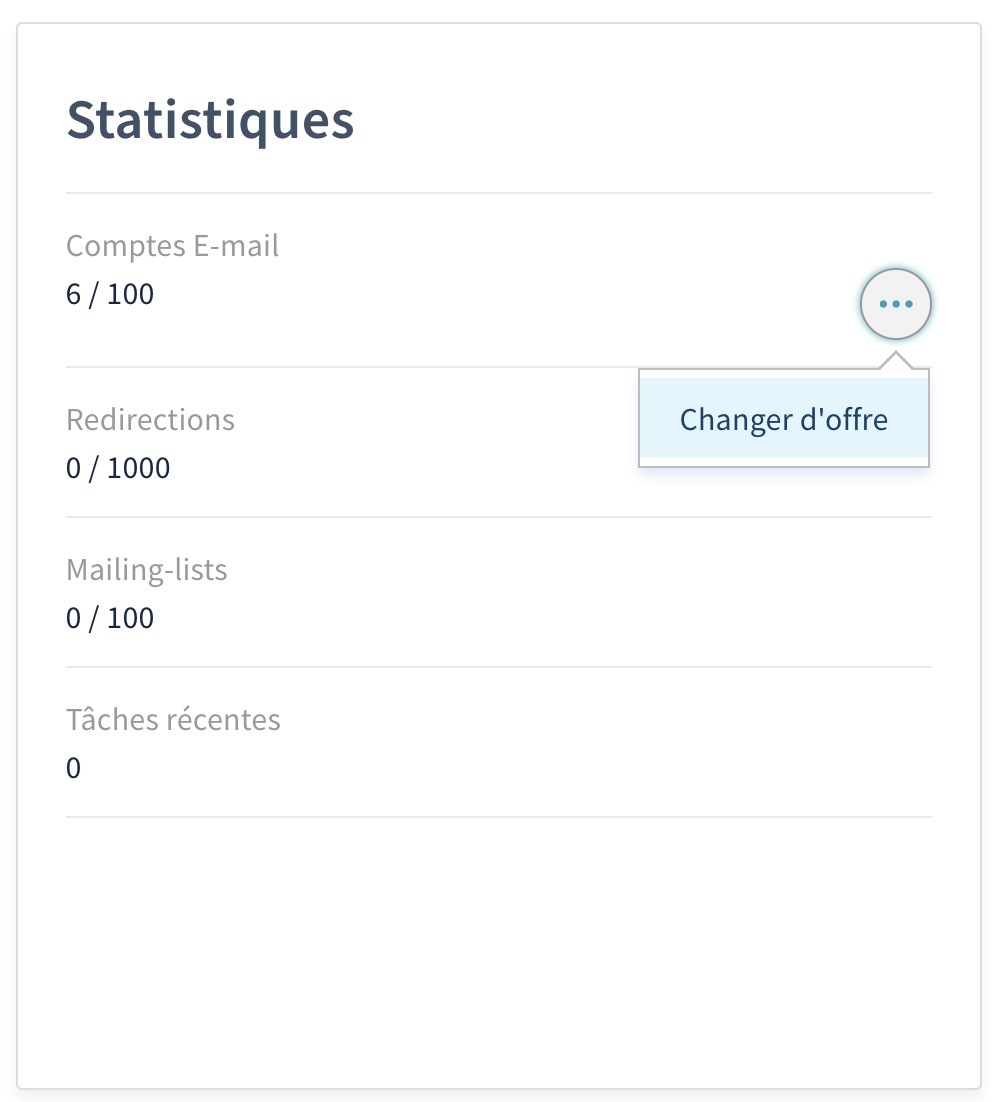Screen dimensions: 996x1102
Task: Click empty area at bottom of card
Action: (498, 950)
